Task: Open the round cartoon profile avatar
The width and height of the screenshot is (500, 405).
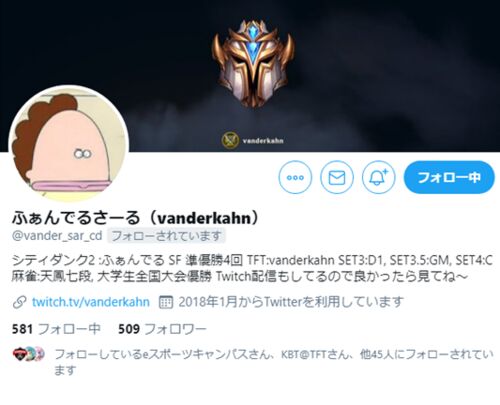Action: 69,144
